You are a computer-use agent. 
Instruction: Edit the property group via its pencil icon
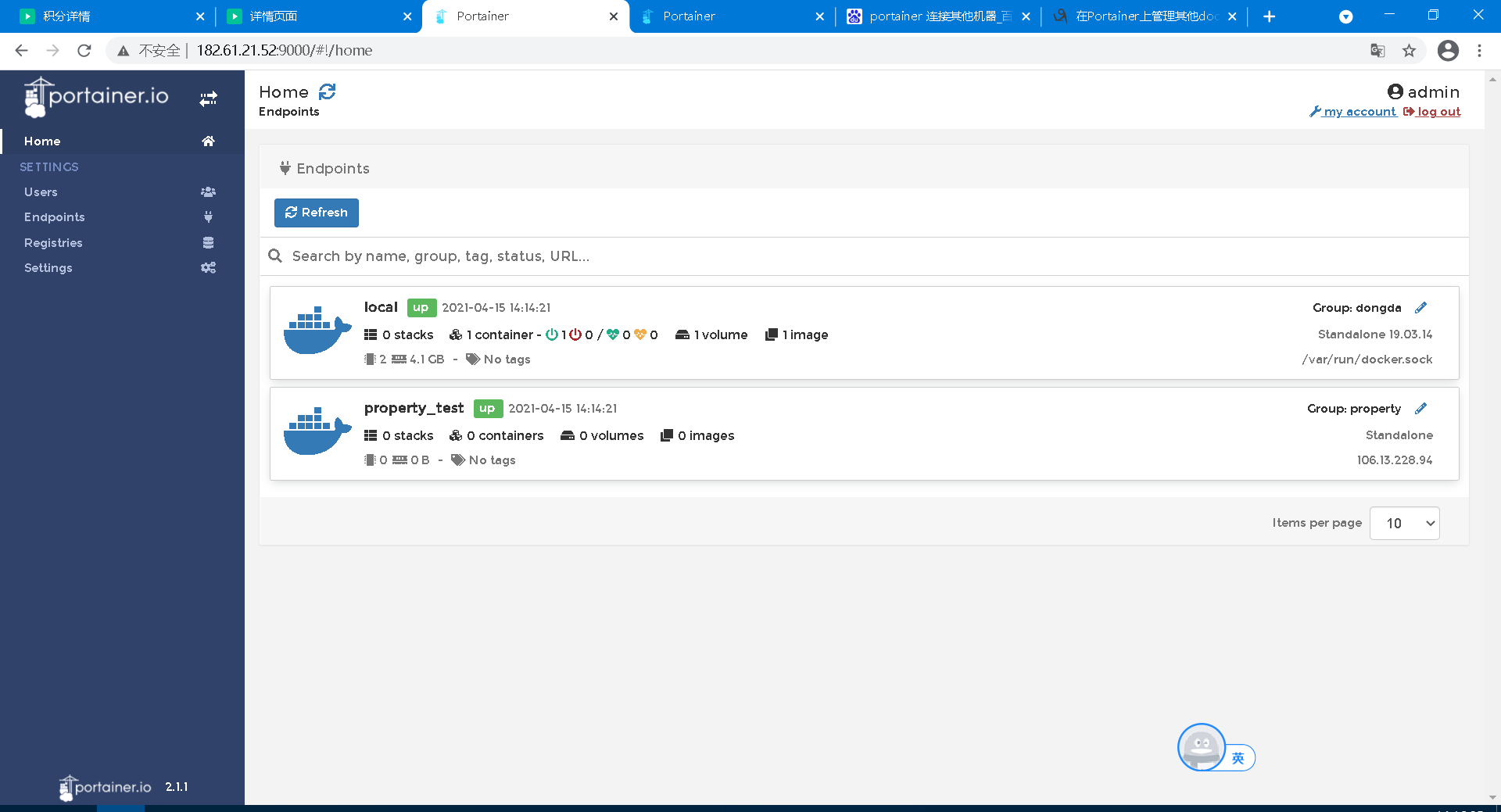1421,408
